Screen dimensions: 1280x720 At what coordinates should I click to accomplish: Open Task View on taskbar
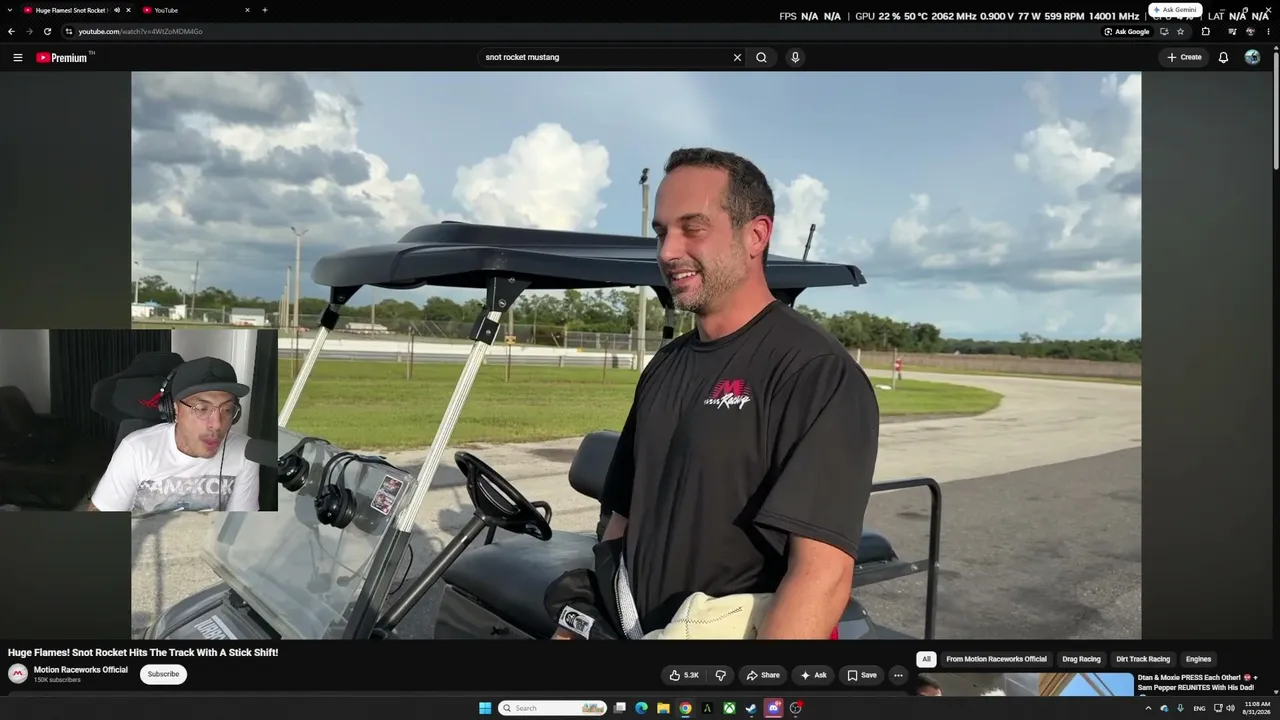(619, 708)
